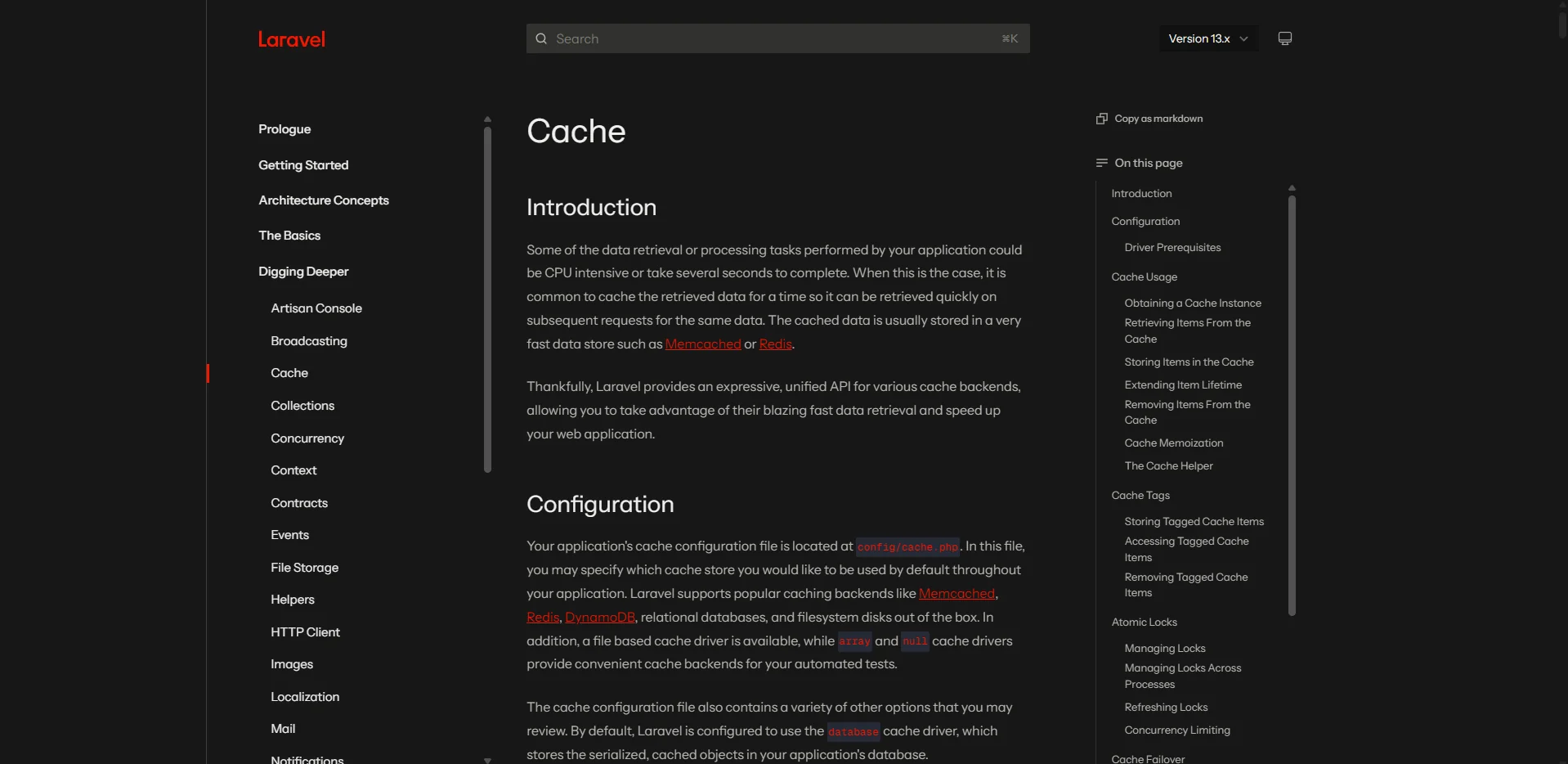The image size is (1568, 764).
Task: Click the Redis link in Configuration
Action: pyautogui.click(x=543, y=618)
